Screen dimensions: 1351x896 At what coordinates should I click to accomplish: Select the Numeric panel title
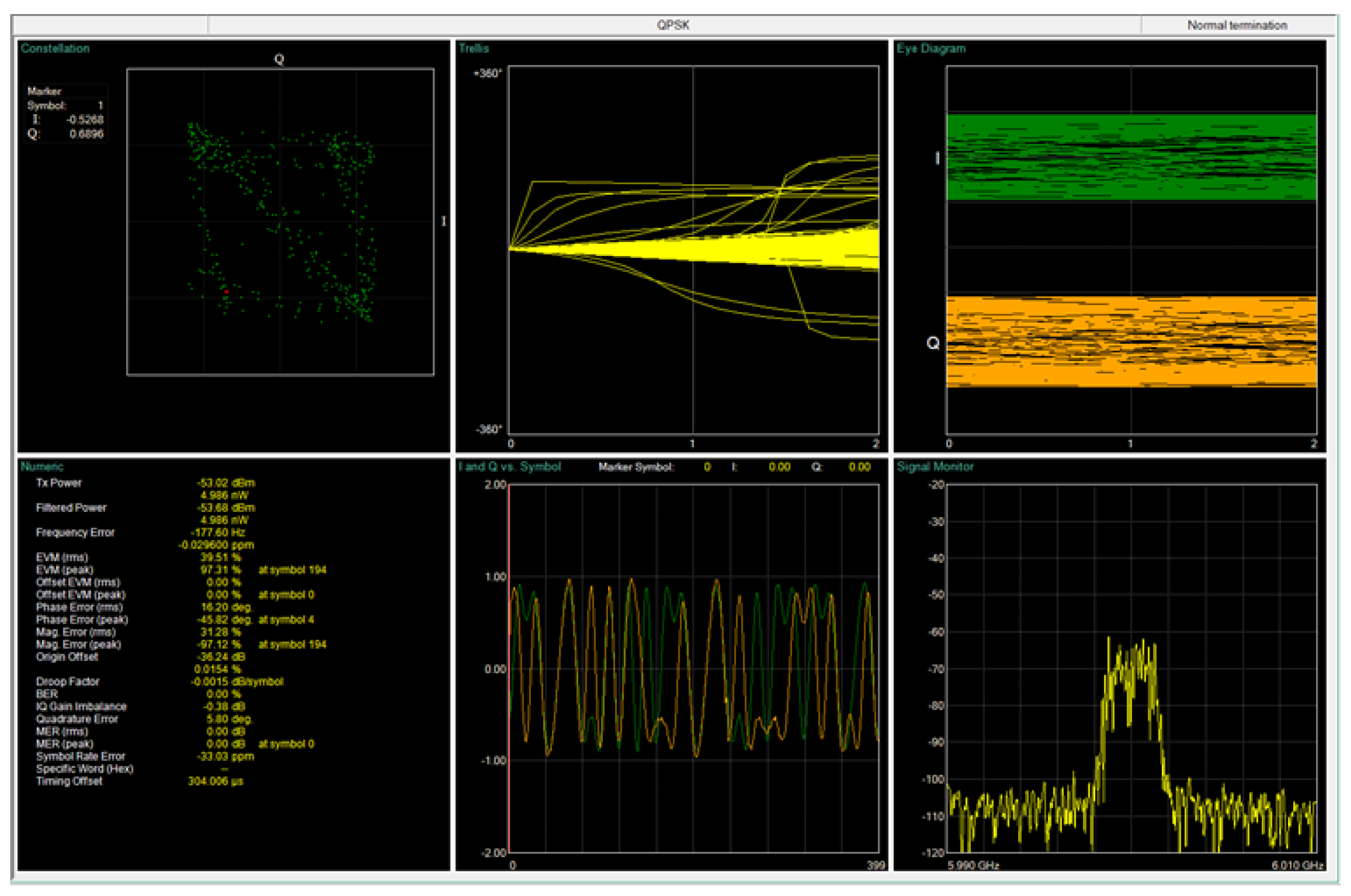click(42, 467)
